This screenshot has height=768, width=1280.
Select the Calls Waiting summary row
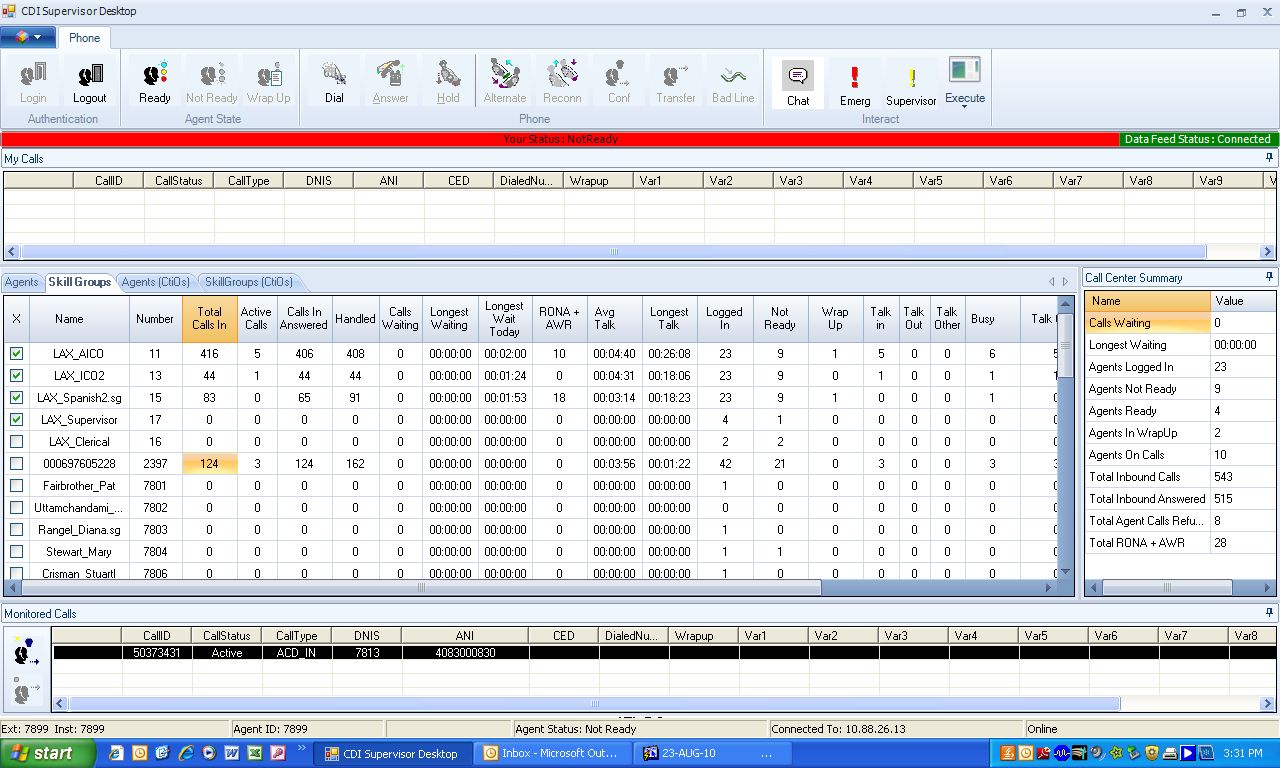tap(1180, 323)
